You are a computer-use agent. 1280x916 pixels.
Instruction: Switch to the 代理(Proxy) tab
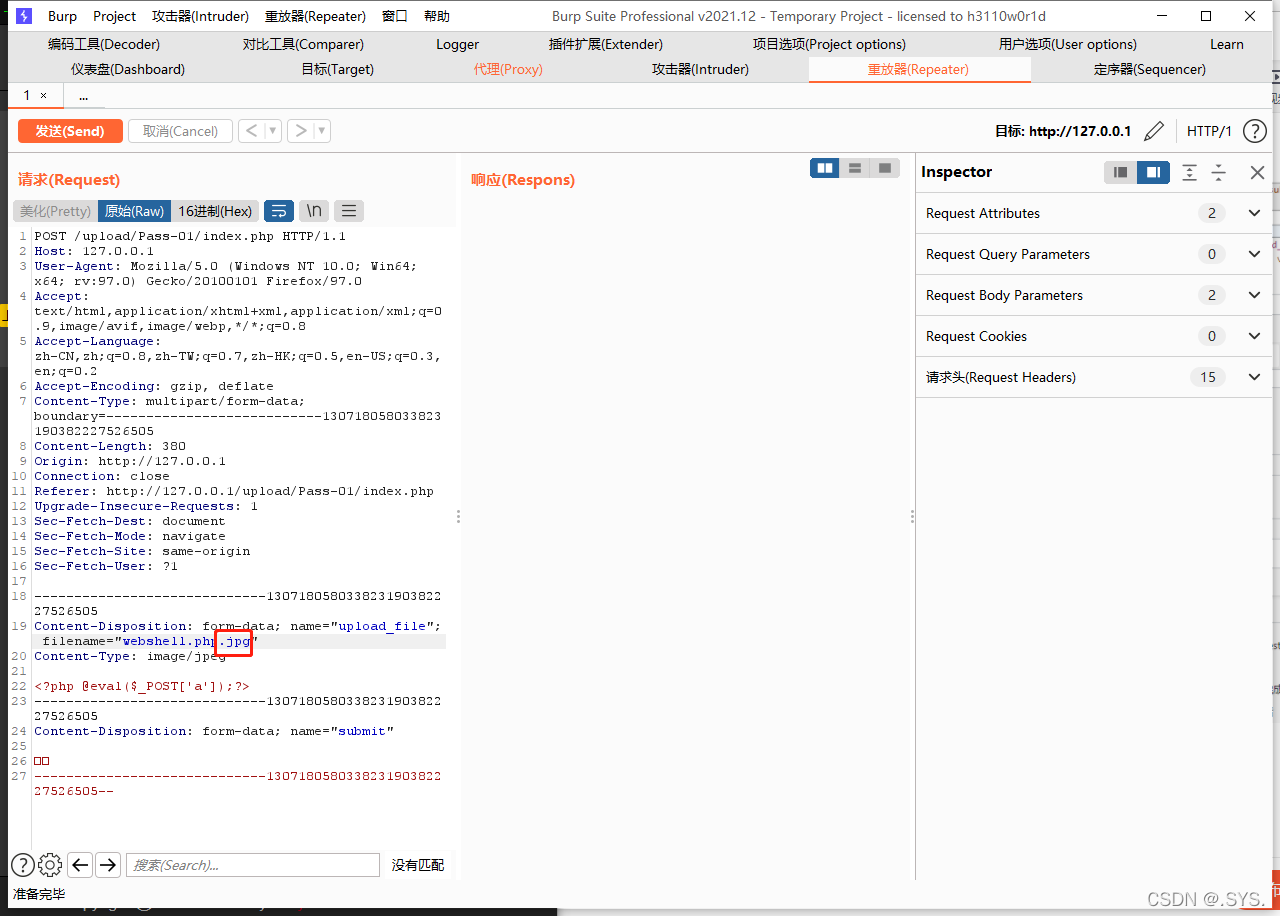(508, 69)
